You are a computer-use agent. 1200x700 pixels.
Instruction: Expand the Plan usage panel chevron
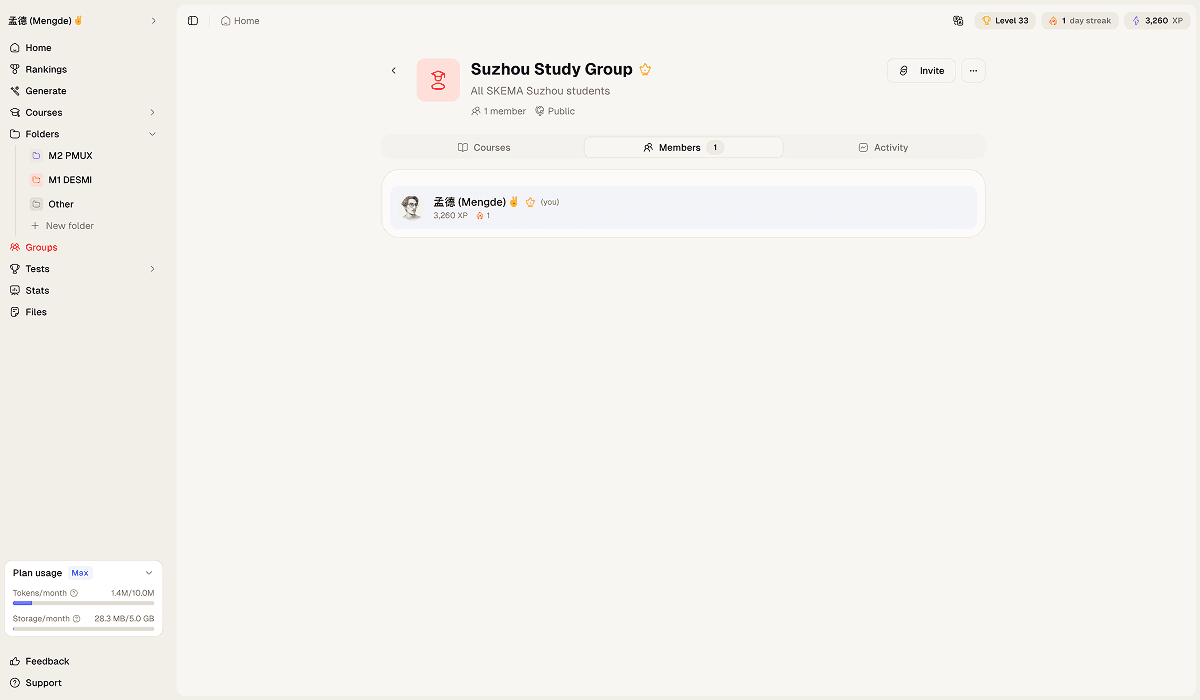tap(149, 572)
